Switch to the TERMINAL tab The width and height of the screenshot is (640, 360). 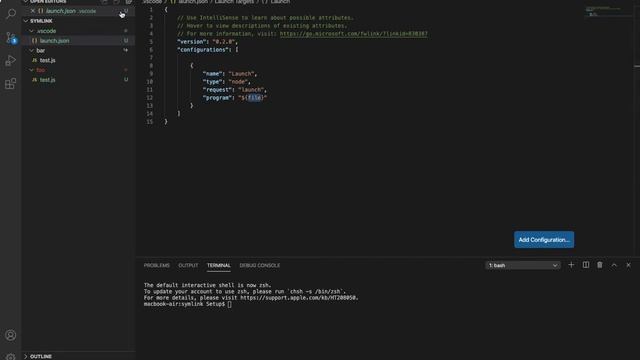pos(219,265)
